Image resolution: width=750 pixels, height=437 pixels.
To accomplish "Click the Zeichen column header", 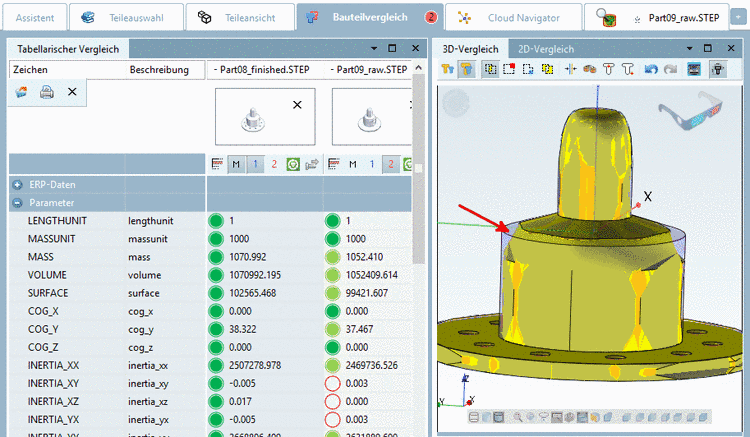I will click(x=66, y=70).
